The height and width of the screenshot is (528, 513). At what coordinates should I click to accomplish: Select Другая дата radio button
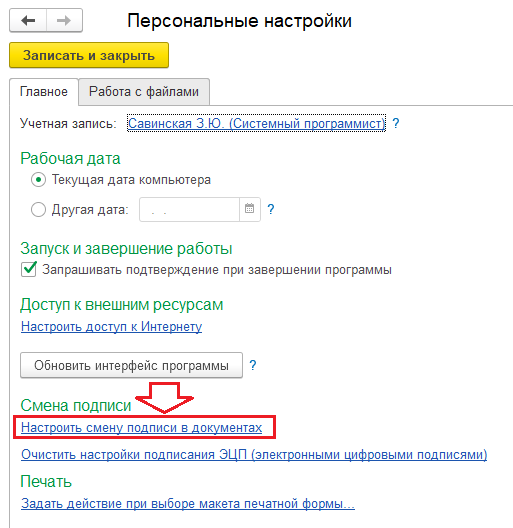pos(38,209)
